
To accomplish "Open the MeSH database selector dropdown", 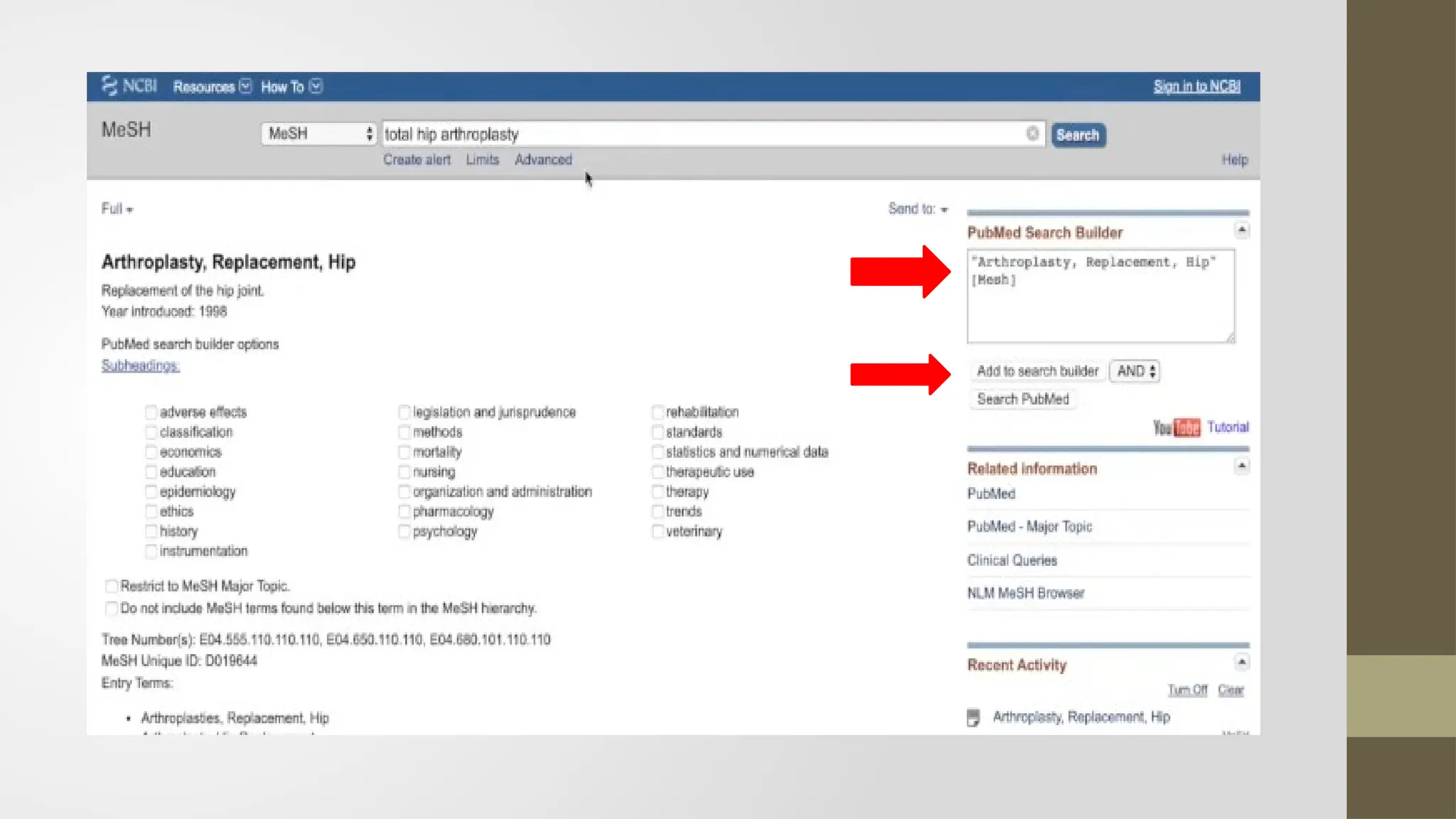I will click(x=318, y=134).
